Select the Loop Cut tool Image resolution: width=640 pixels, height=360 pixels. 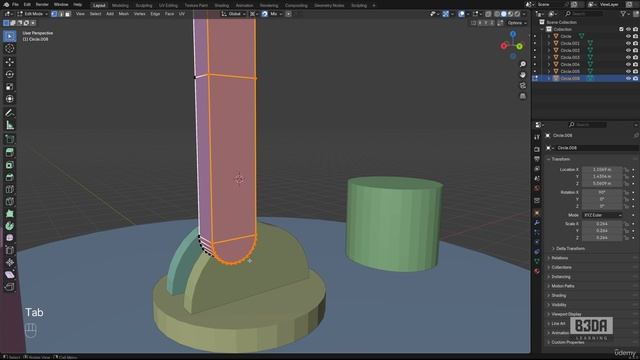10,189
